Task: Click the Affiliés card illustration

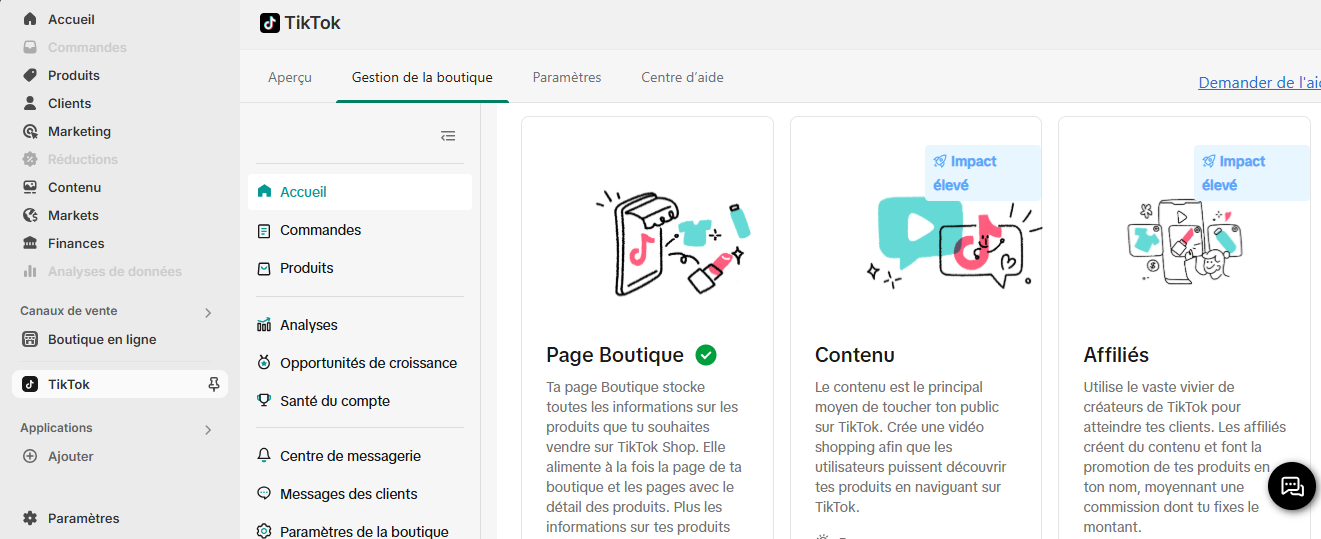Action: pyautogui.click(x=1184, y=240)
